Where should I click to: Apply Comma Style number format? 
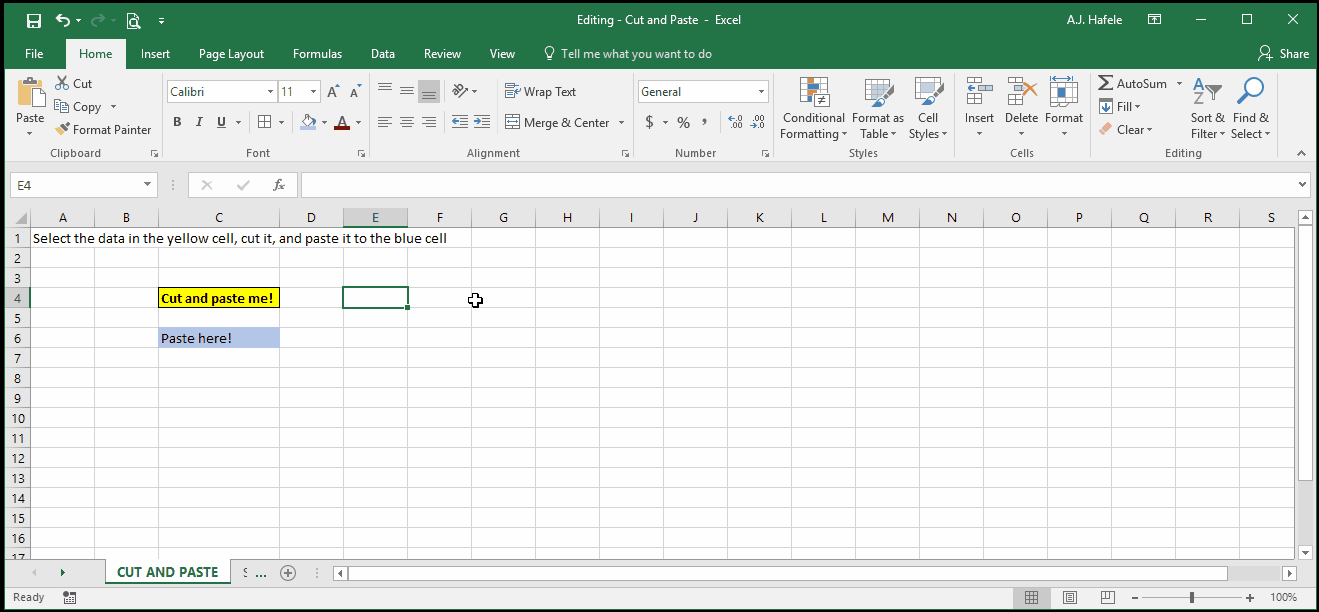(x=705, y=122)
